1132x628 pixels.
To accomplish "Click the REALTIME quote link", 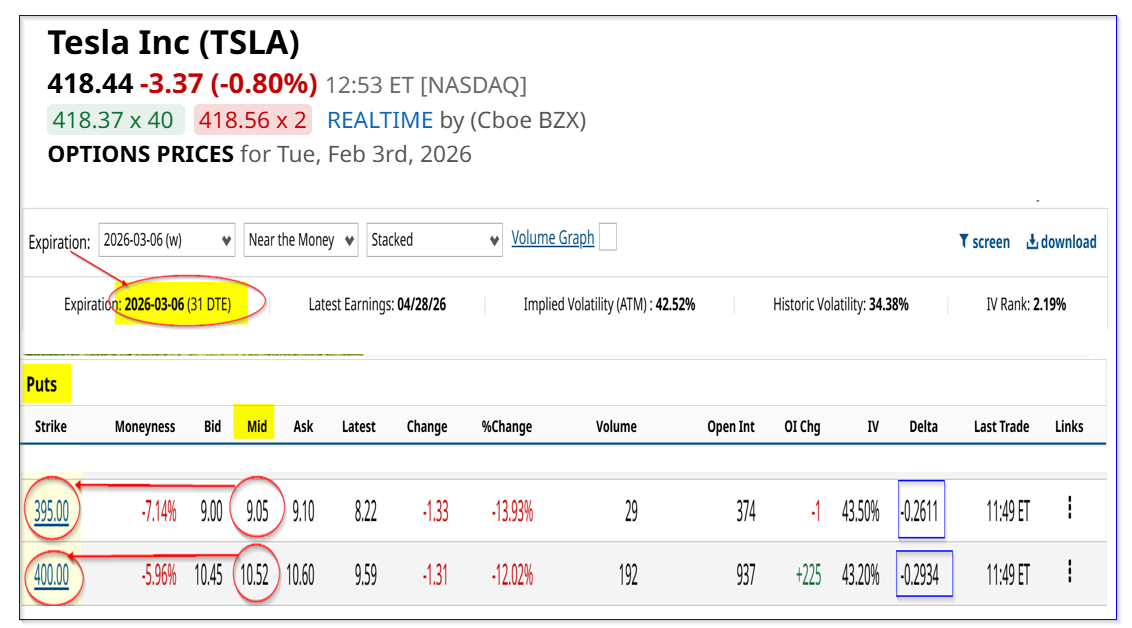I will (x=380, y=120).
